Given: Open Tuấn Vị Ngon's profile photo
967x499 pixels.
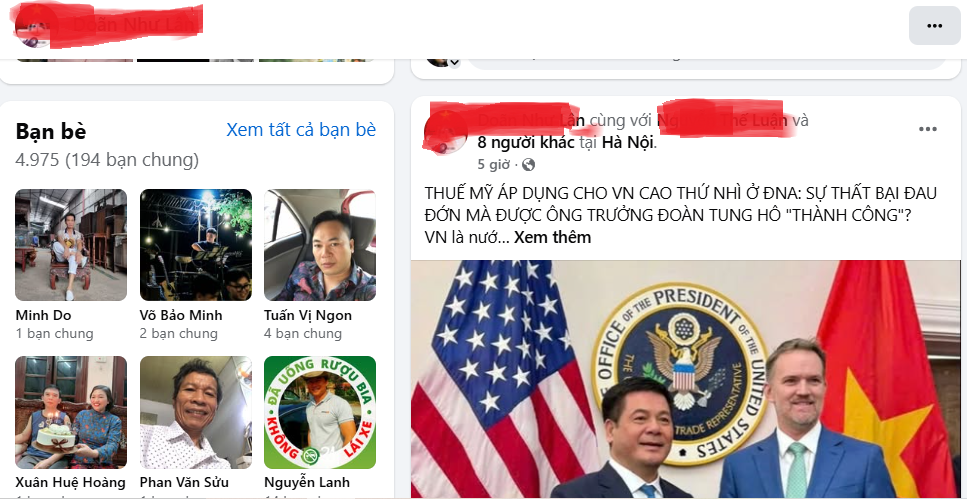Looking at the screenshot, I should pyautogui.click(x=319, y=245).
